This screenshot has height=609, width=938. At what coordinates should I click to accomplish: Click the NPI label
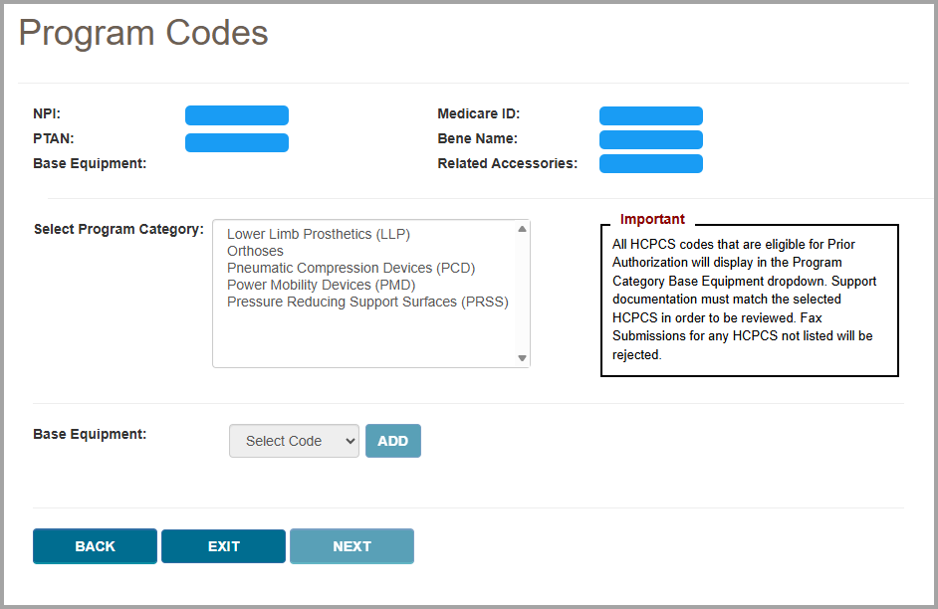47,114
